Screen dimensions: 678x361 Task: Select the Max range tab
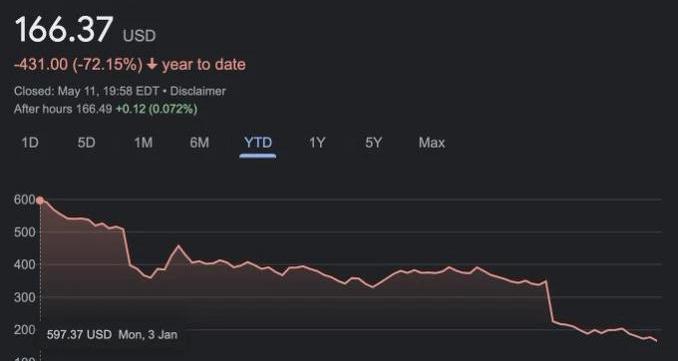point(432,143)
